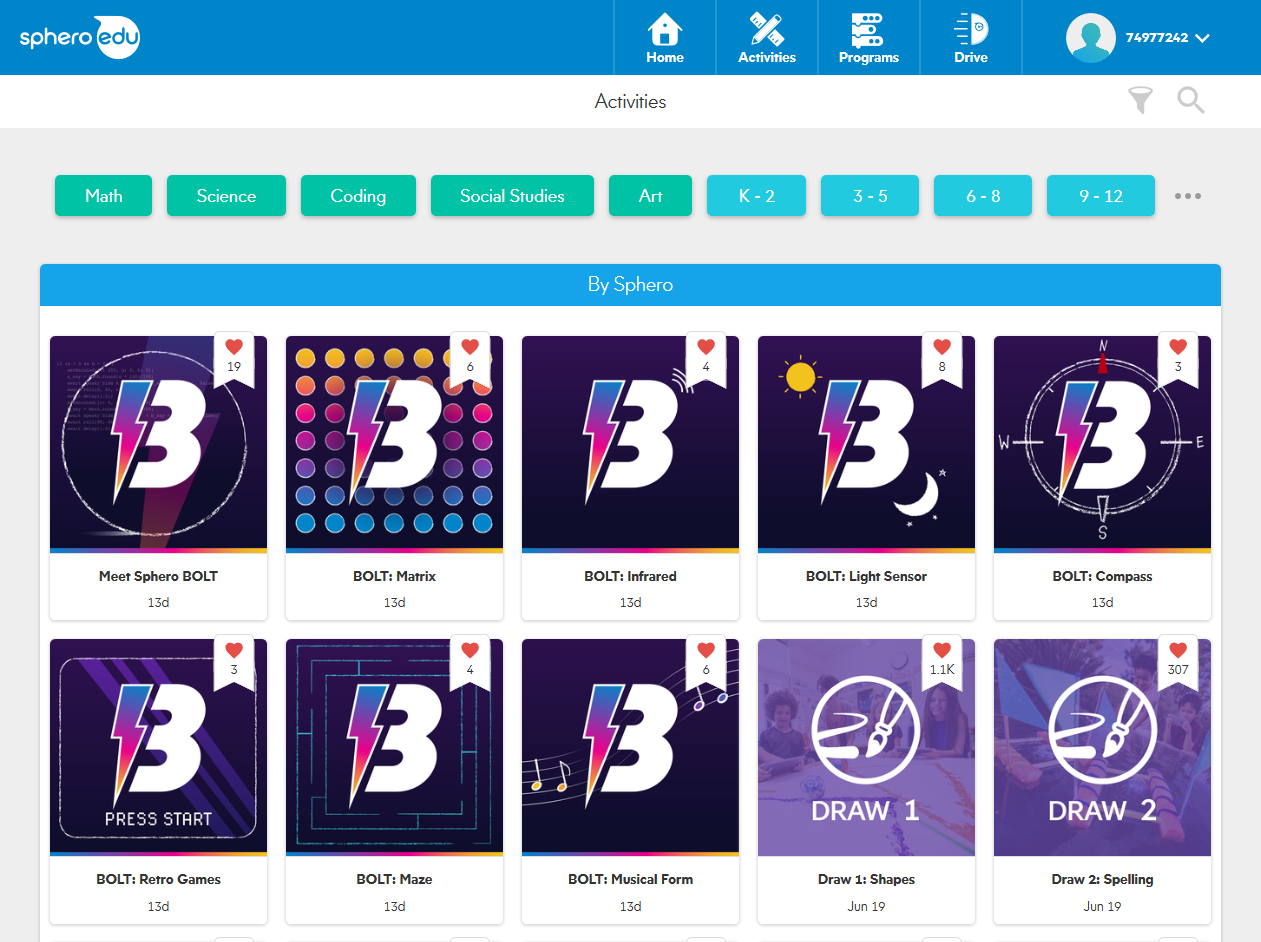
Task: Click the user profile avatar
Action: click(x=1090, y=38)
